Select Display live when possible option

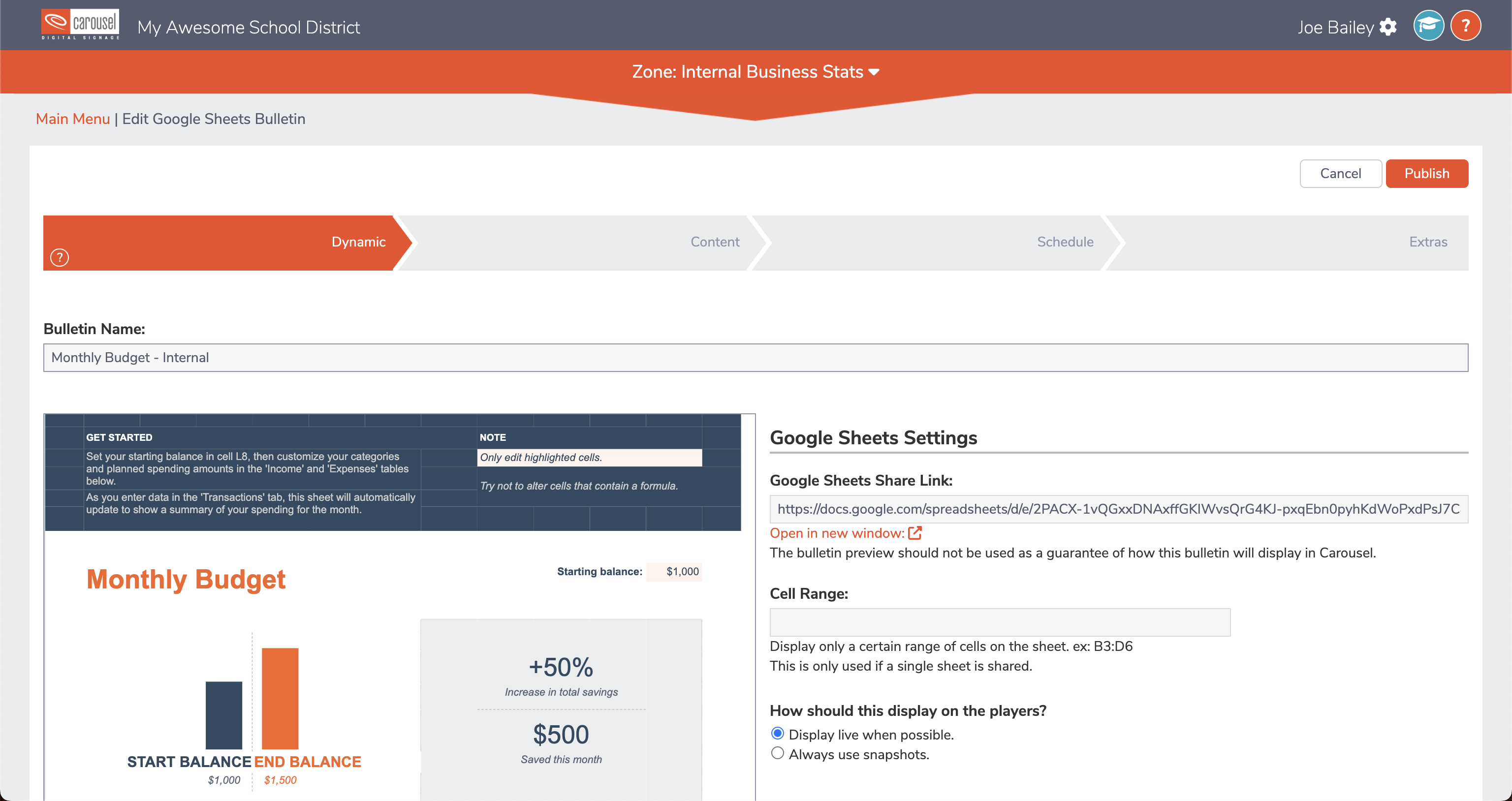(778, 734)
